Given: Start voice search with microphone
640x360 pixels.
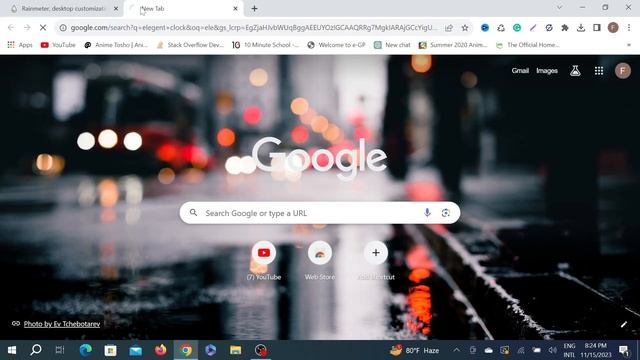Looking at the screenshot, I should point(427,213).
